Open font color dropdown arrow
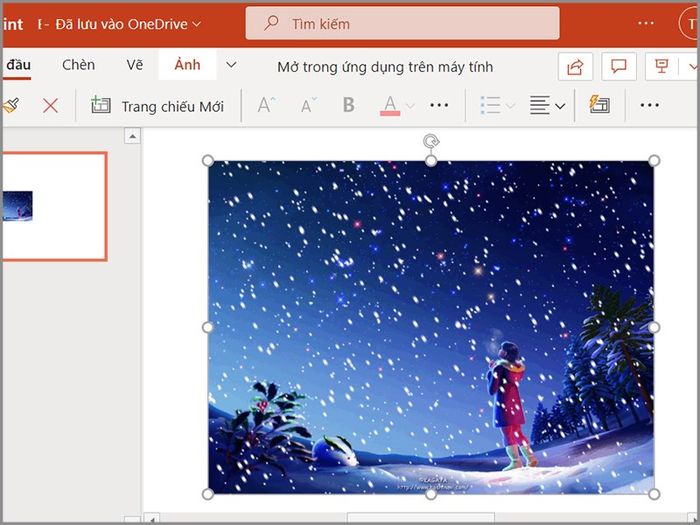700x525 pixels. pos(410,106)
